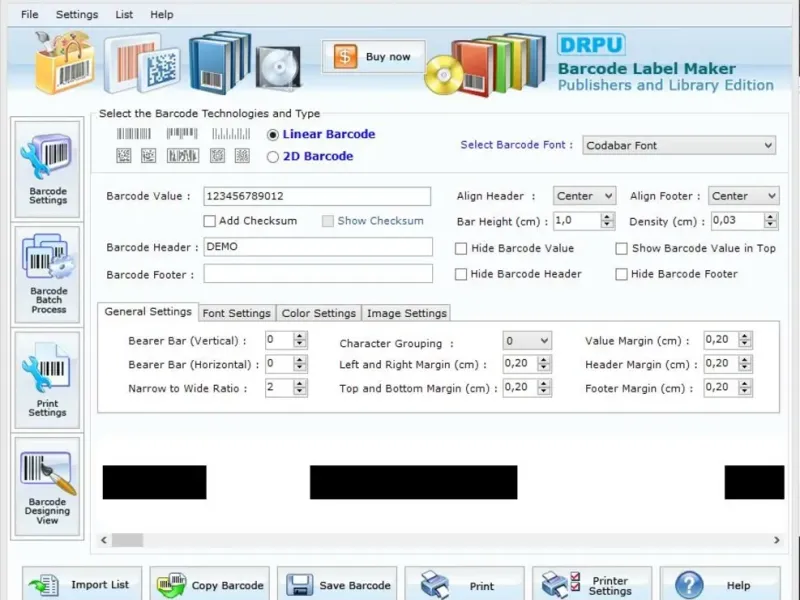Open the Barcode Settings sidebar panel
Screen dimensions: 800x600
tap(47, 170)
